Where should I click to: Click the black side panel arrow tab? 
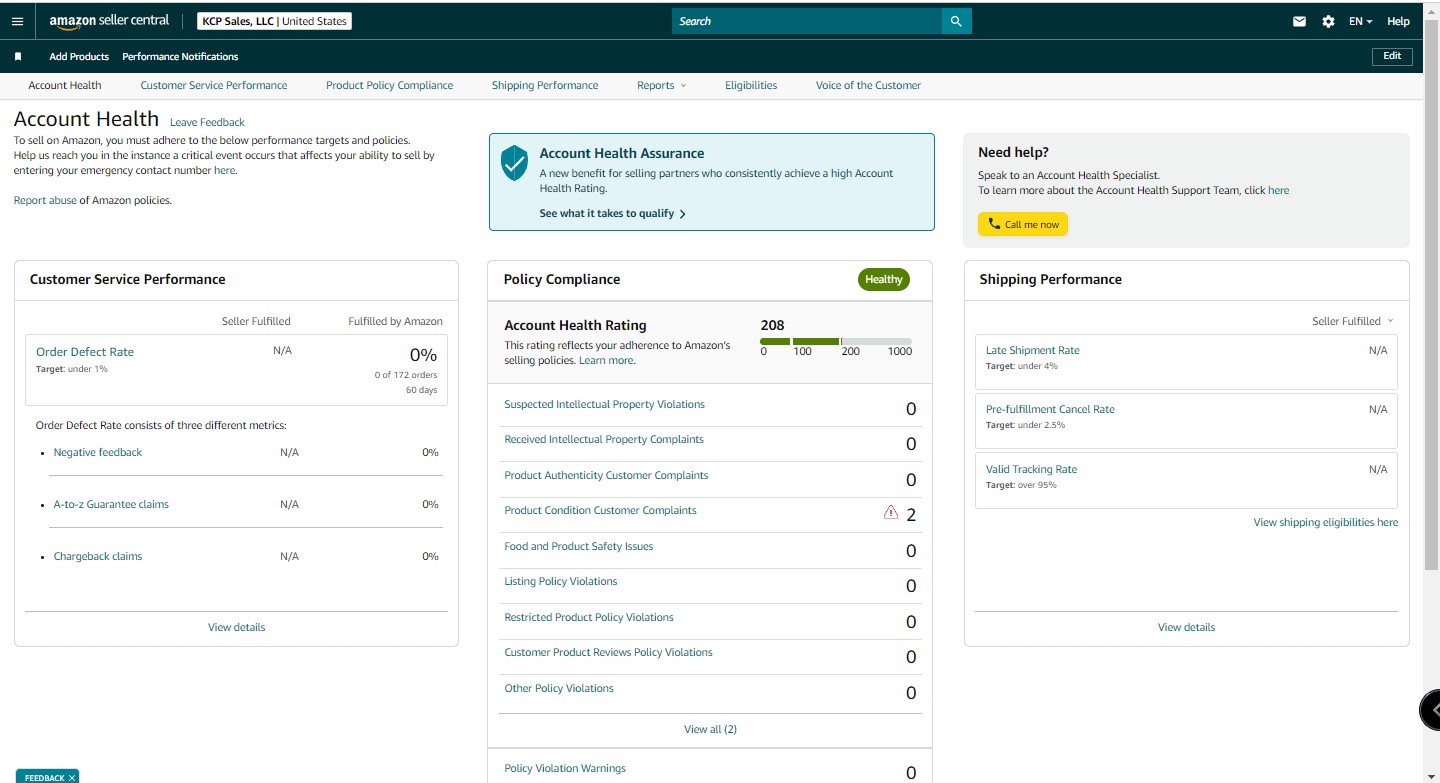(x=1430, y=710)
